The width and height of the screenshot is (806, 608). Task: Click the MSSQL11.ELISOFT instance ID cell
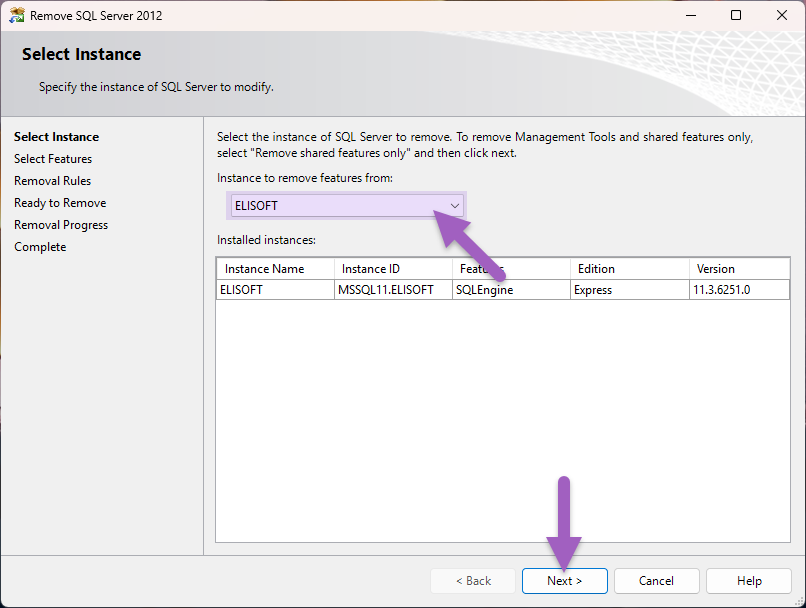[393, 290]
